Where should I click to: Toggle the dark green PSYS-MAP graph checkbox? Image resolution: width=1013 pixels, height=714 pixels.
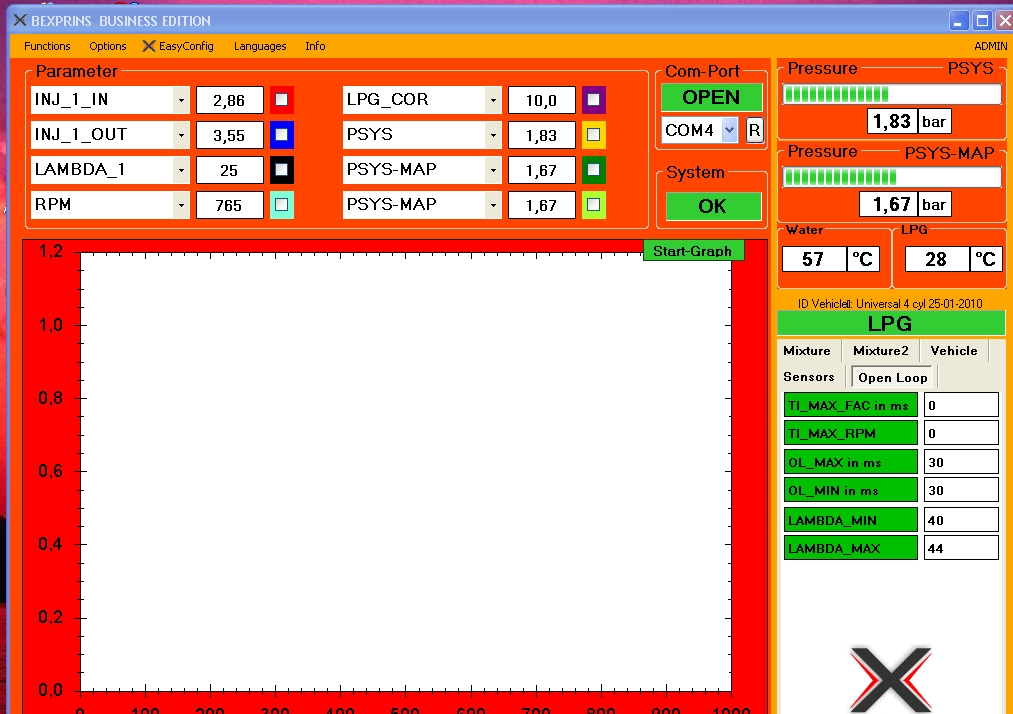[593, 170]
